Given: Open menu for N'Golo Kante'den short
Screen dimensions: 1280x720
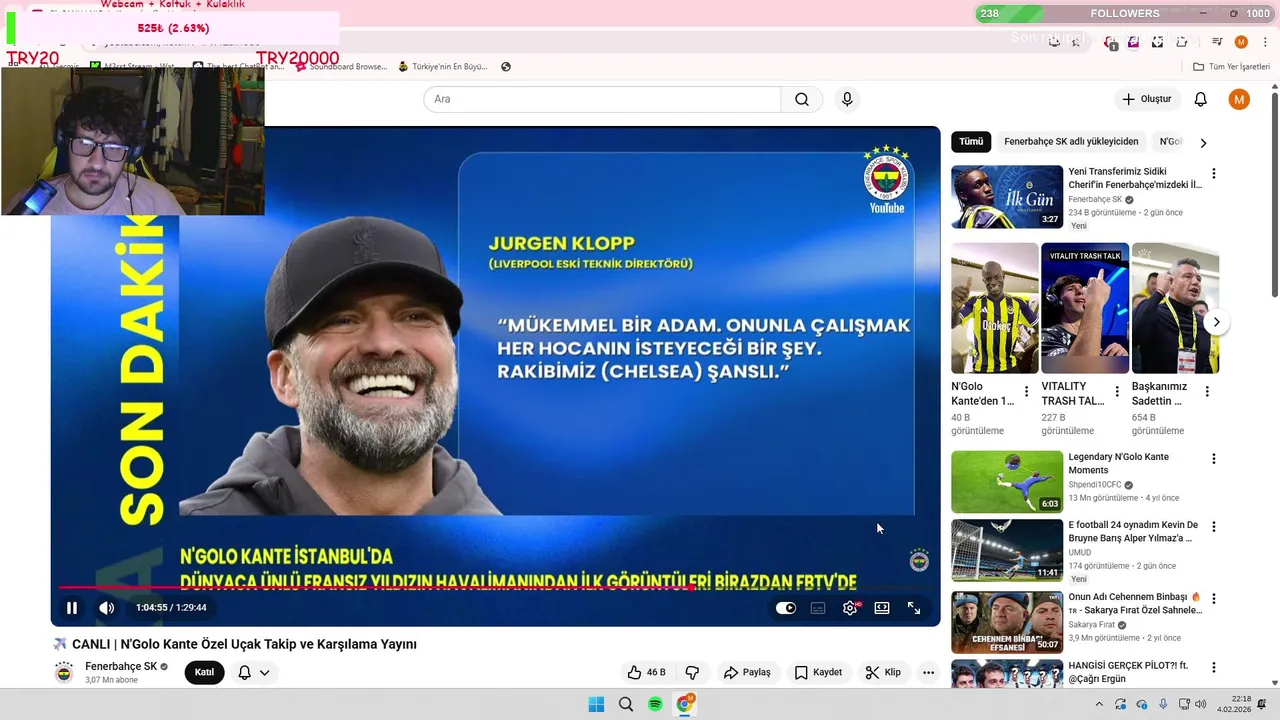Looking at the screenshot, I should [x=1026, y=392].
